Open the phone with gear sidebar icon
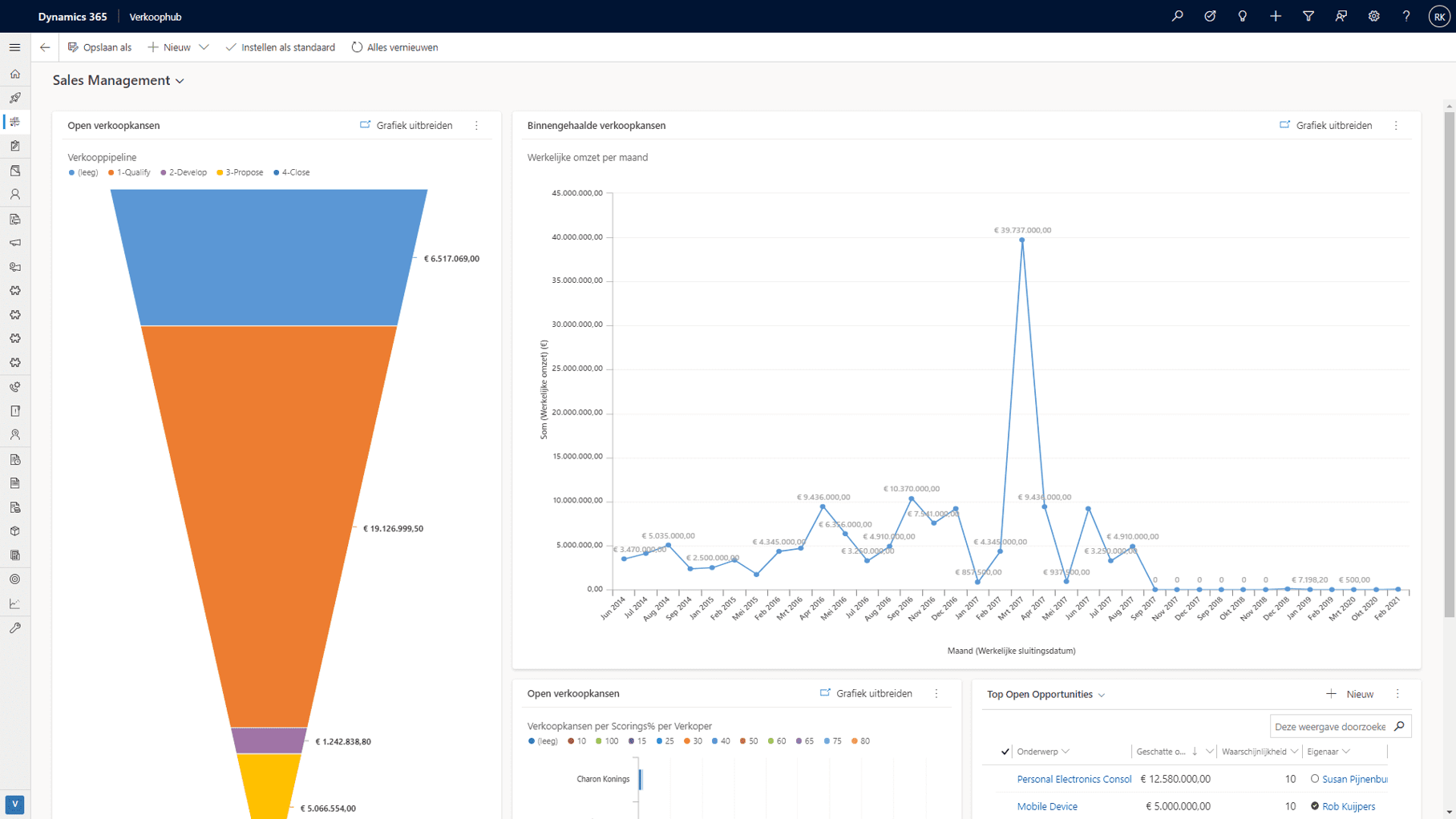Image resolution: width=1456 pixels, height=819 pixels. click(x=14, y=387)
